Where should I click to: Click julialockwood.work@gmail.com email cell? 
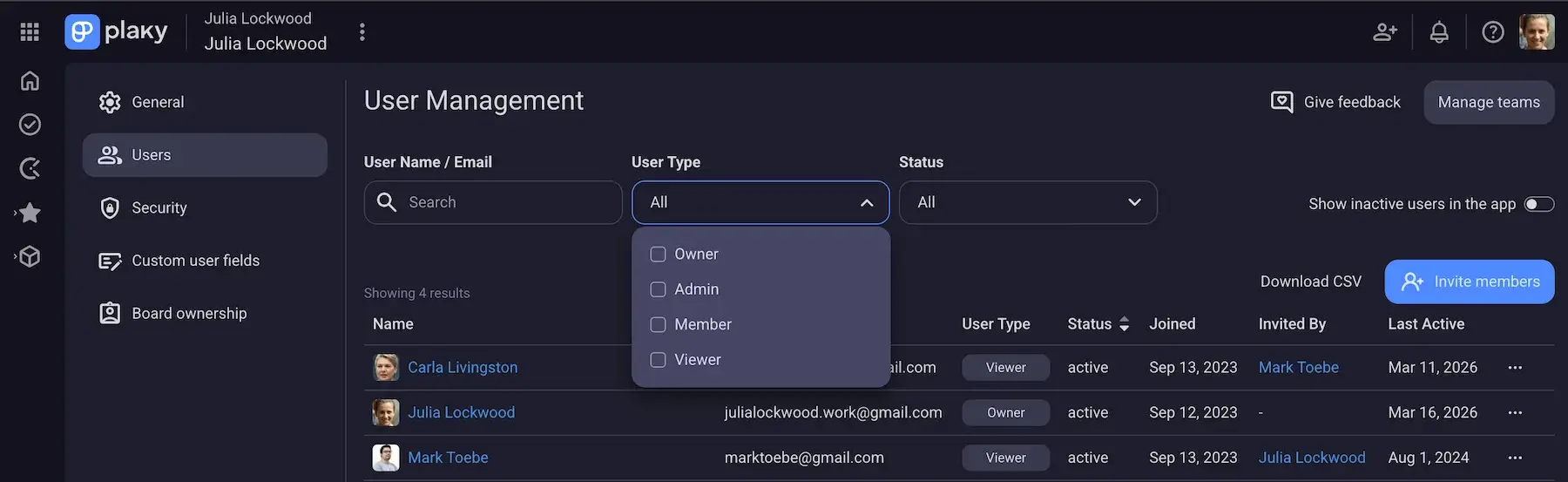click(x=833, y=413)
